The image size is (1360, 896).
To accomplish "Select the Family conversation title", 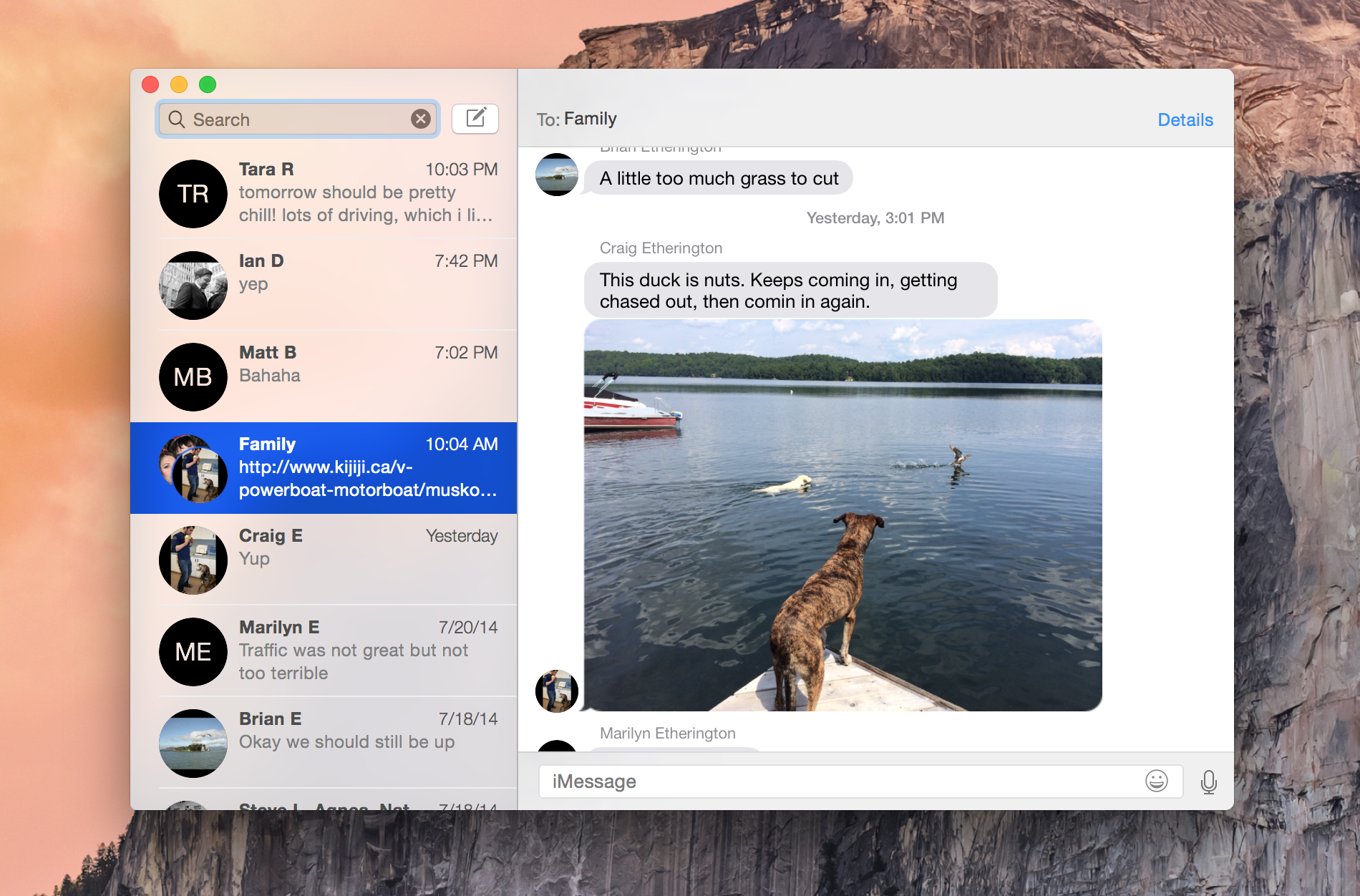I will tap(267, 444).
